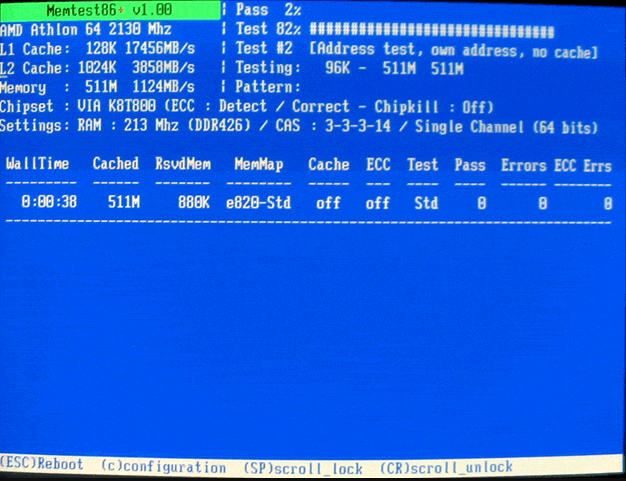Click the Std test value
The width and height of the screenshot is (626, 481).
tap(426, 204)
